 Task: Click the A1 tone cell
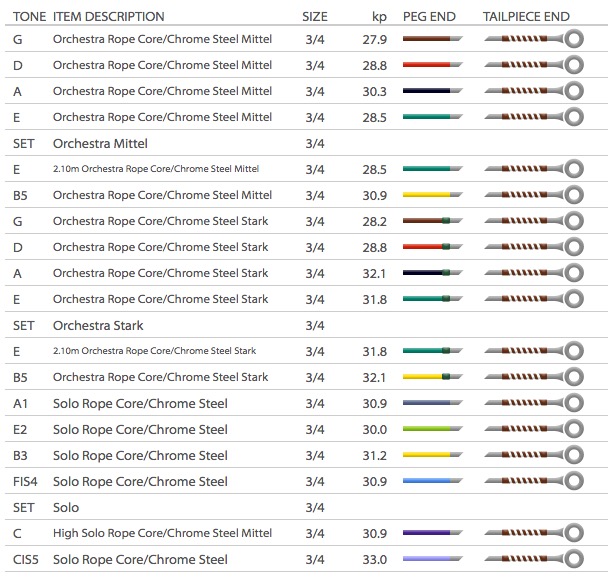point(20,404)
